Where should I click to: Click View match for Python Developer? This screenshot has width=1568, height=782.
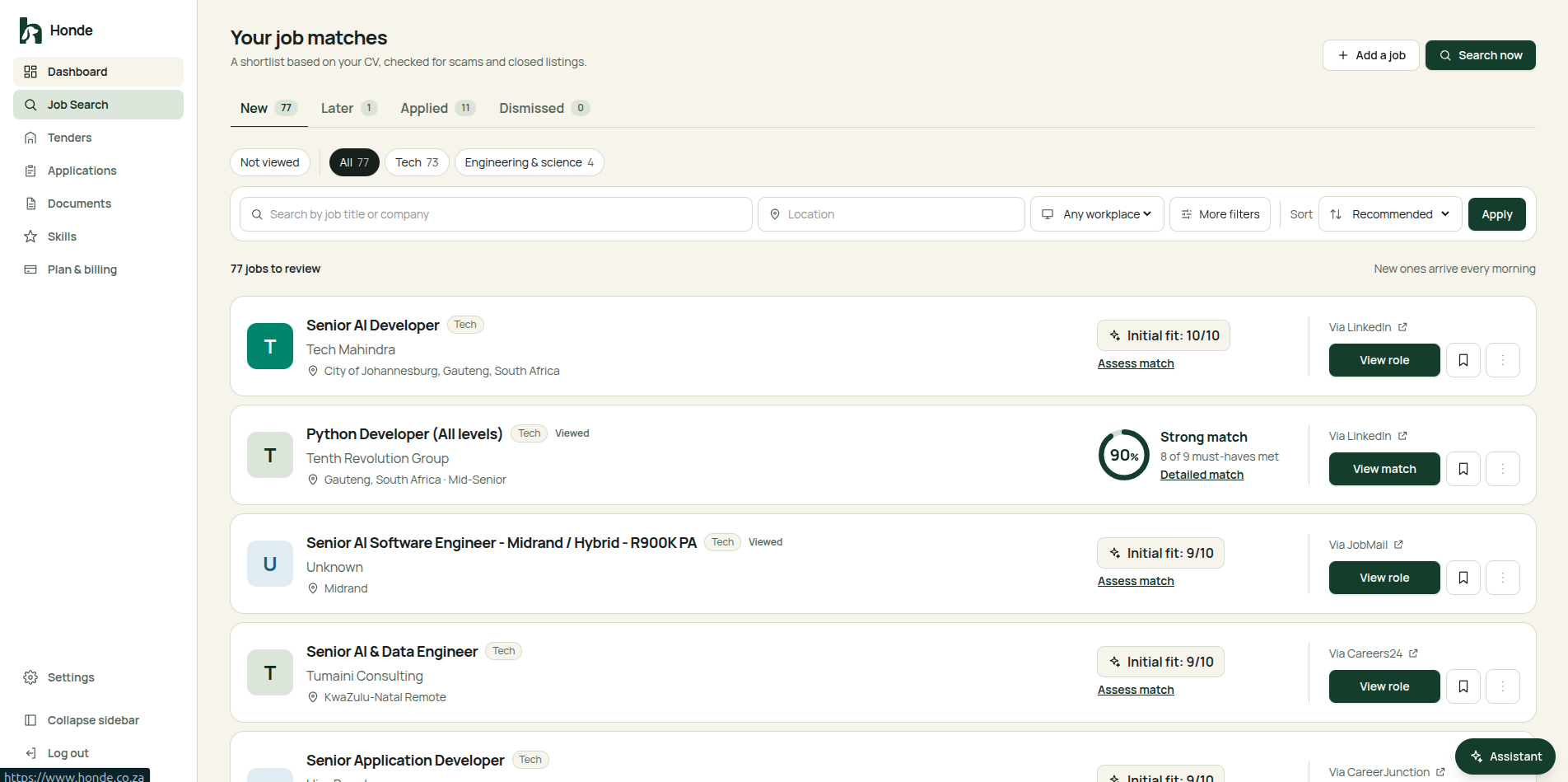click(1384, 469)
